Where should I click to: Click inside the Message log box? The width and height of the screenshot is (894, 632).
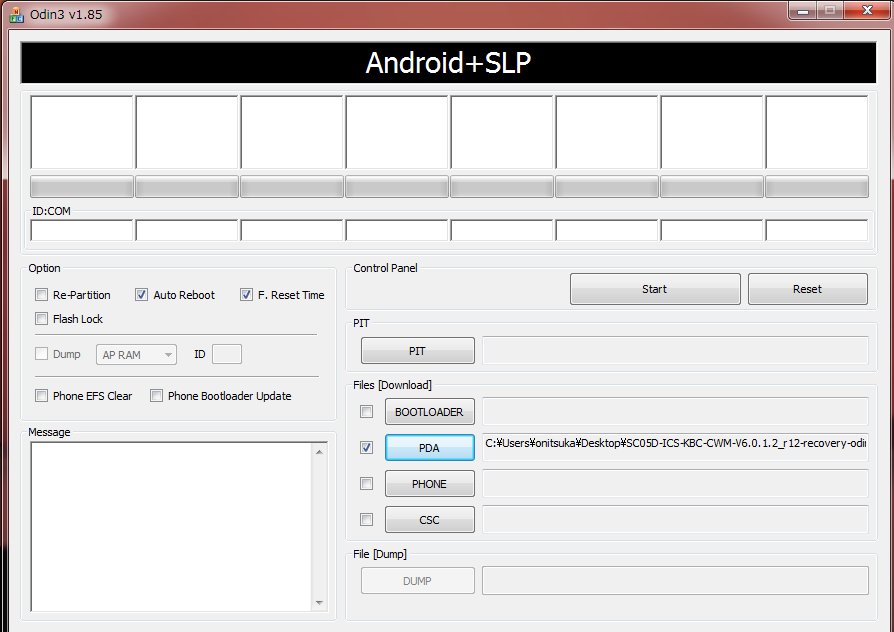171,526
